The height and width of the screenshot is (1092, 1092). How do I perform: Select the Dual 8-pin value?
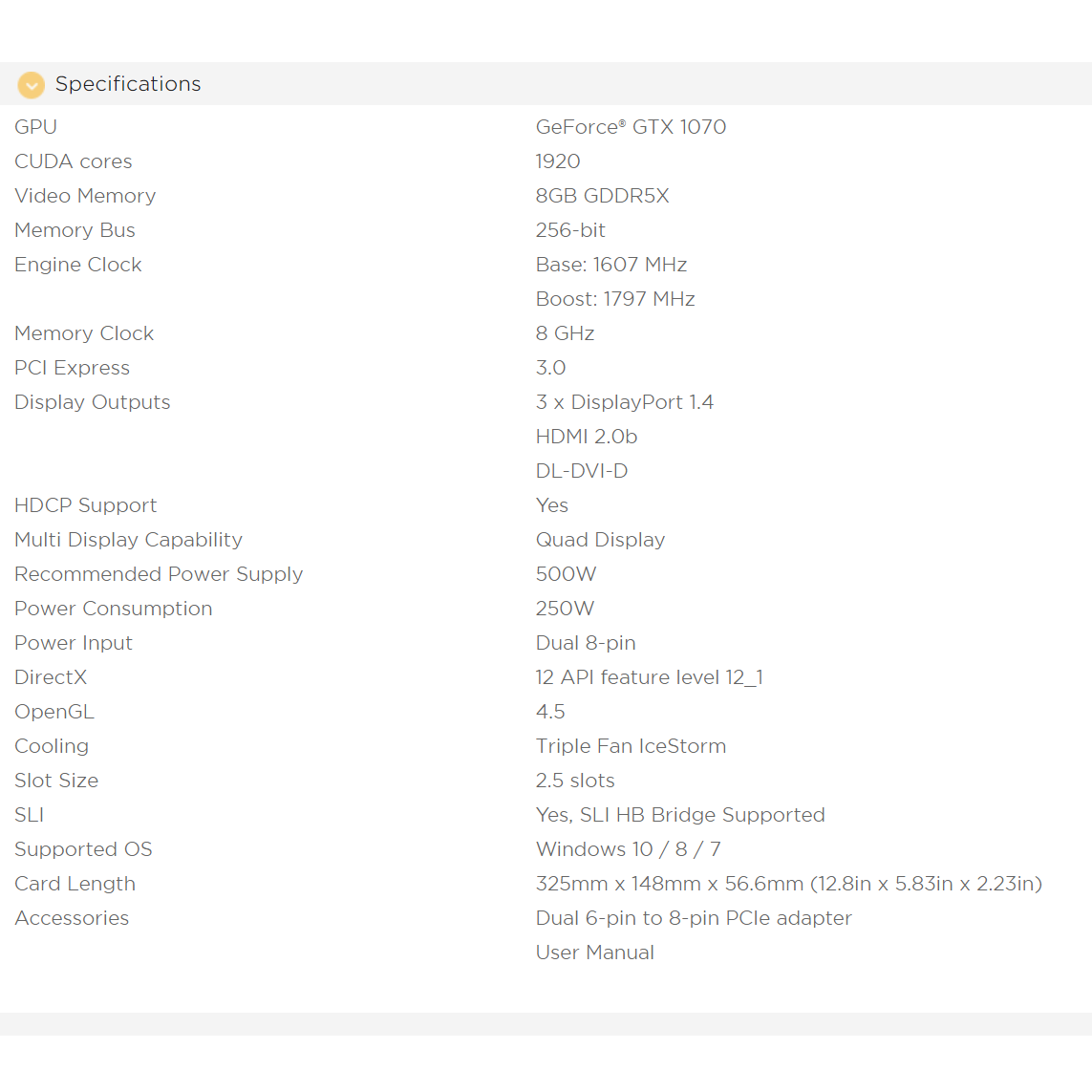[x=586, y=643]
